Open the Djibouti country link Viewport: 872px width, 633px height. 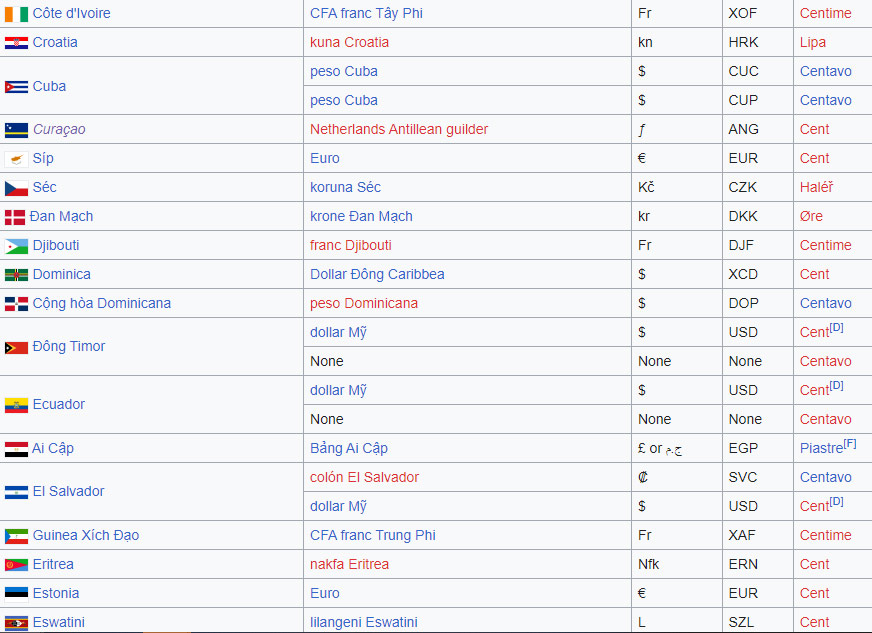point(55,245)
